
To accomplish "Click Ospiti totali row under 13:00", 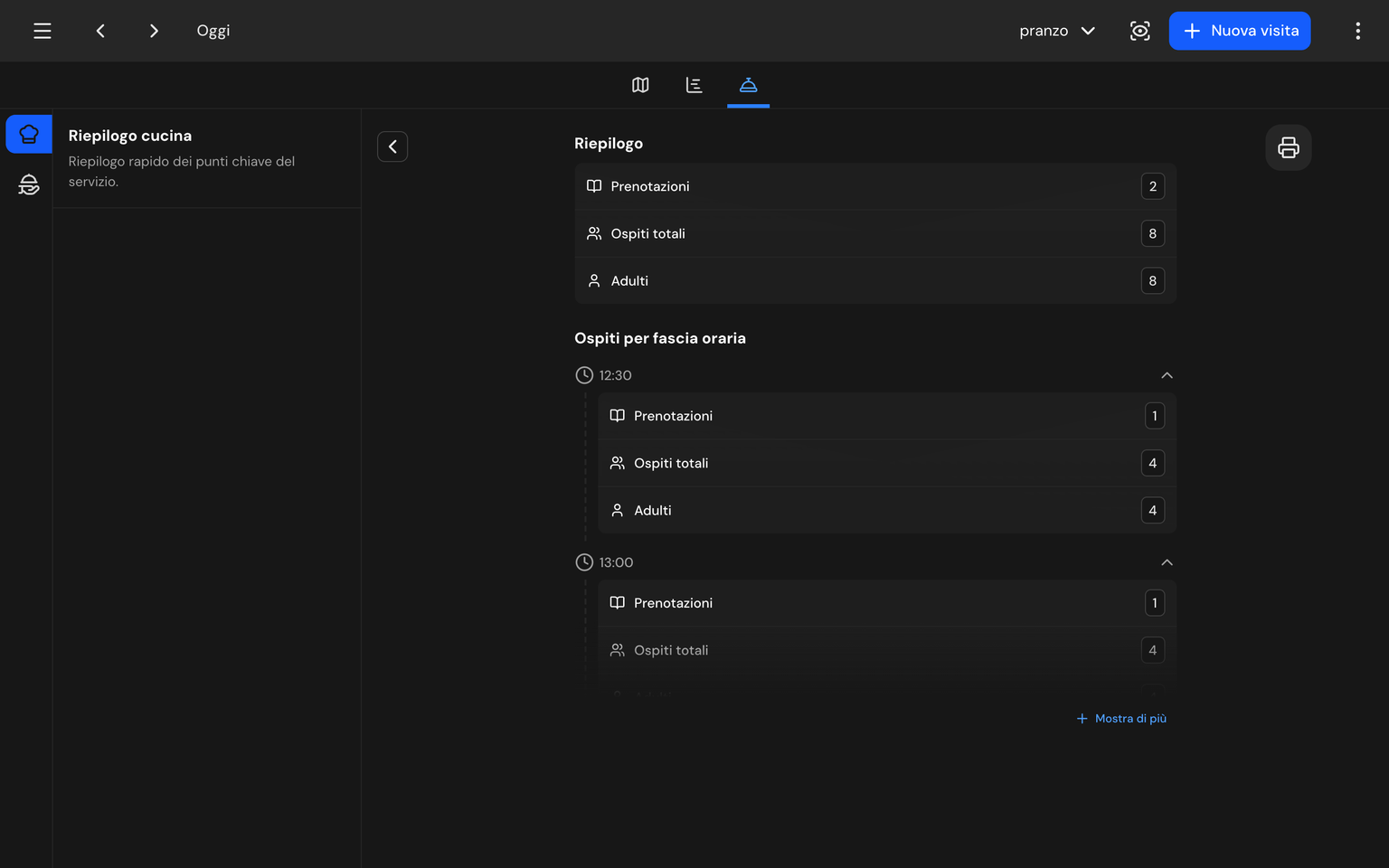I will [887, 650].
